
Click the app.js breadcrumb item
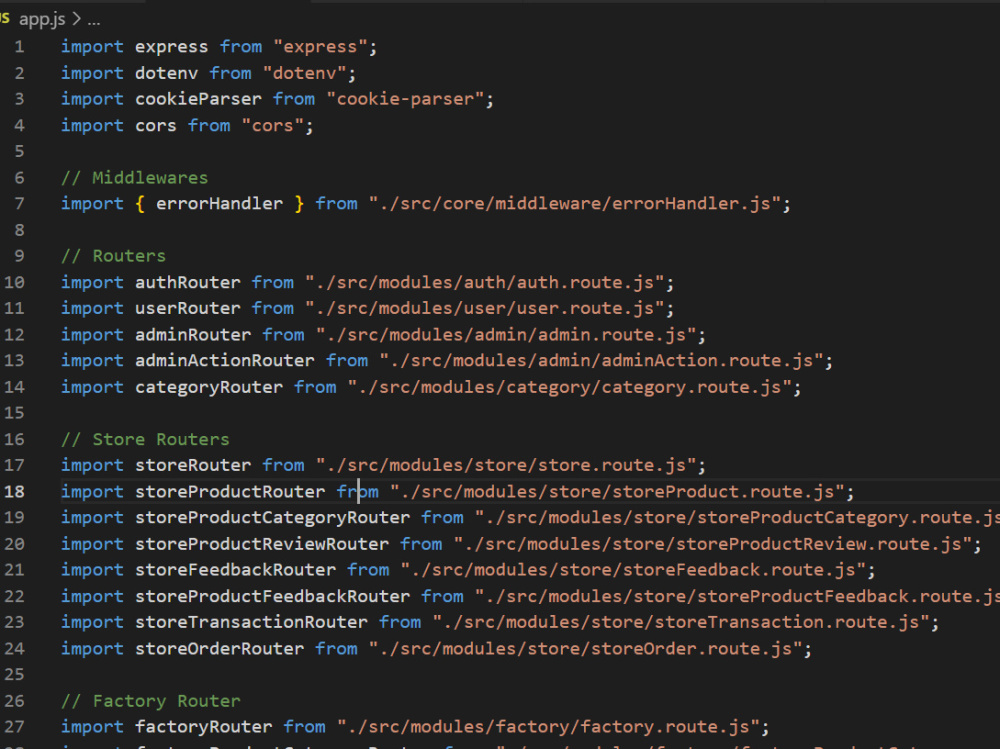pos(42,20)
